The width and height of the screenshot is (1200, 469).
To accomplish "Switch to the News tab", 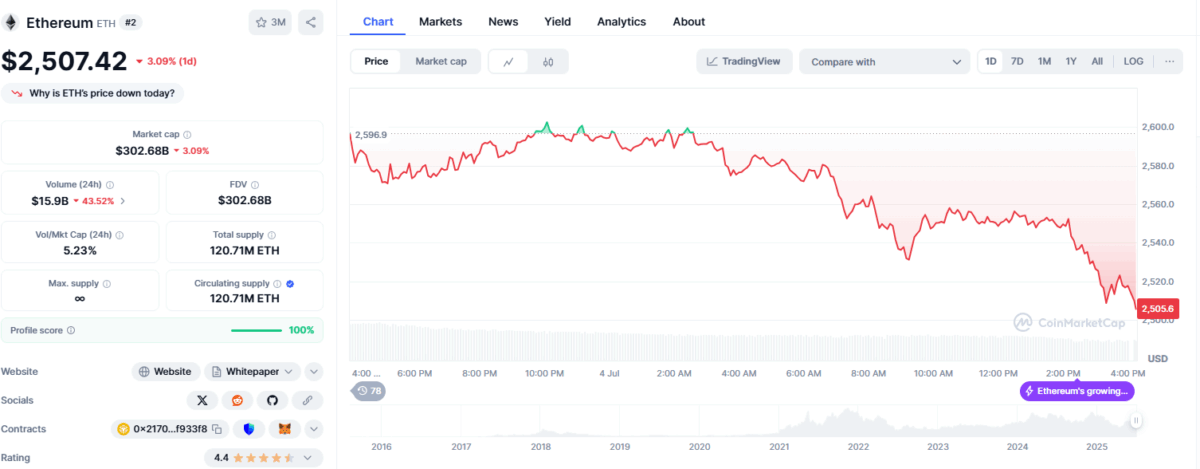I will 503,21.
